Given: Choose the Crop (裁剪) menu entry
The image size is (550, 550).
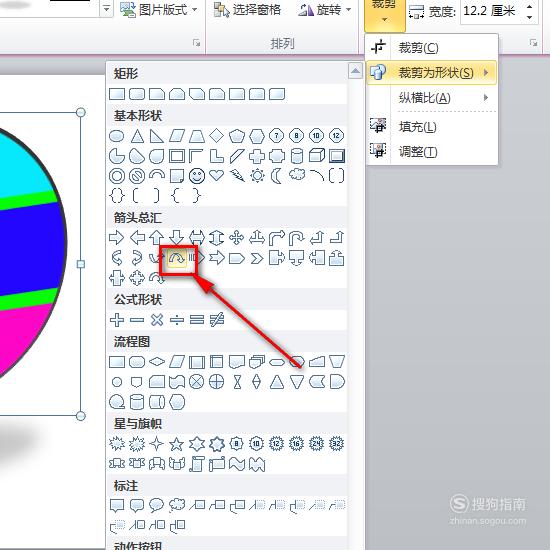Looking at the screenshot, I should [431, 48].
